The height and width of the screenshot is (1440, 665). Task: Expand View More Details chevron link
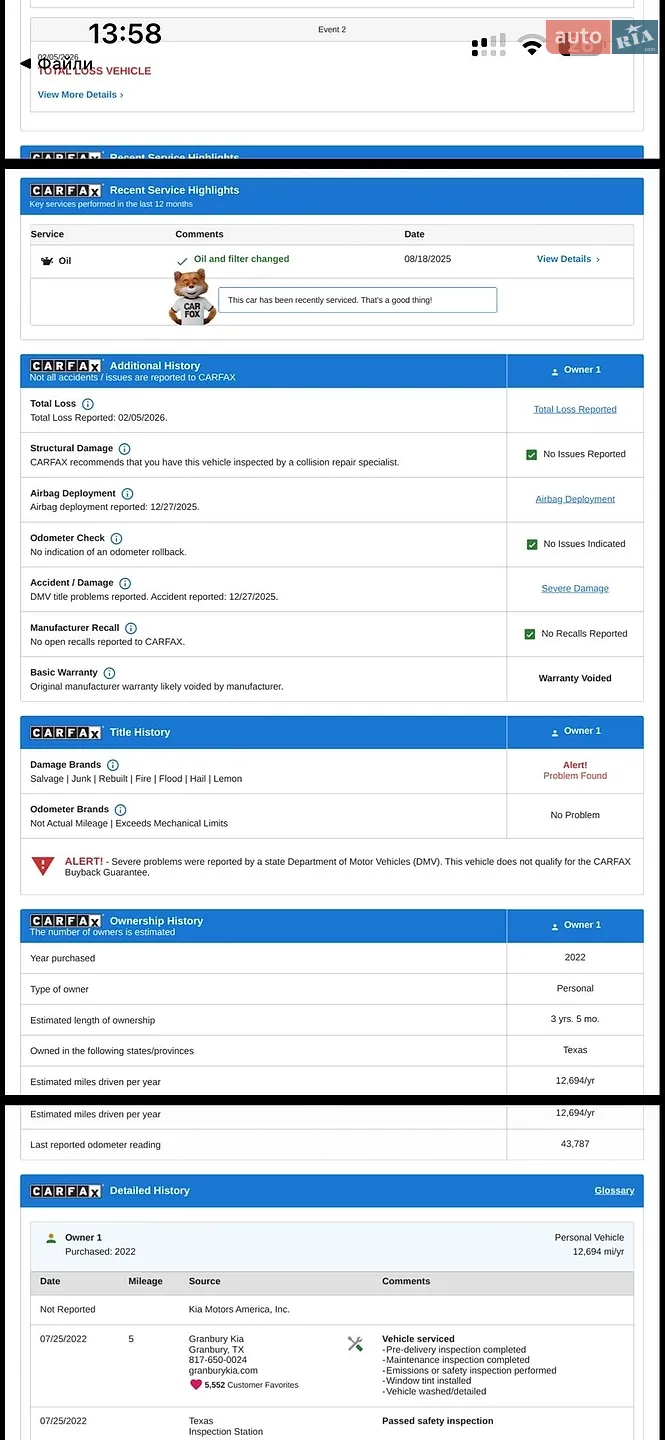81,95
